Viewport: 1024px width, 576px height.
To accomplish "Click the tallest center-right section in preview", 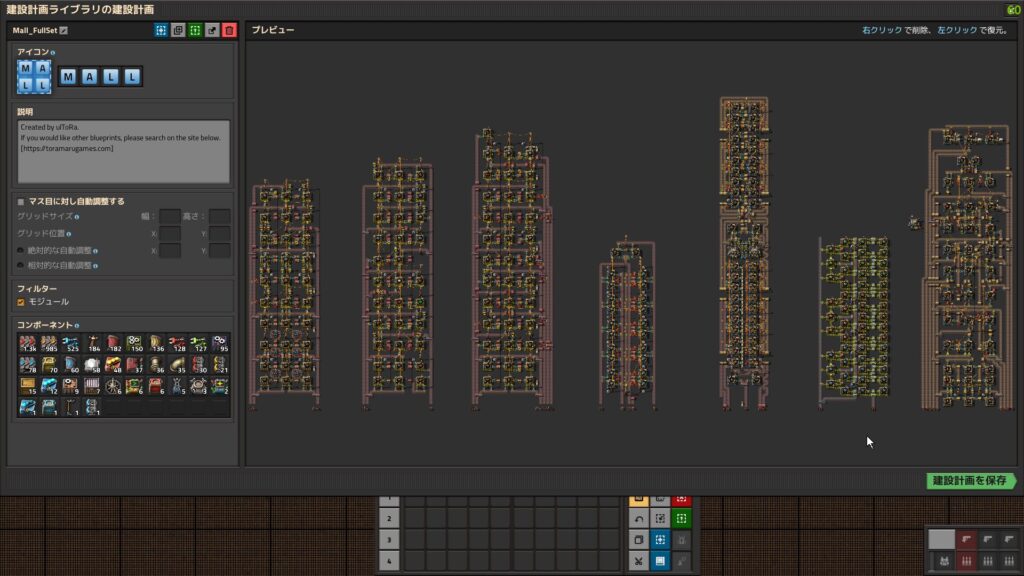I will pos(744,253).
